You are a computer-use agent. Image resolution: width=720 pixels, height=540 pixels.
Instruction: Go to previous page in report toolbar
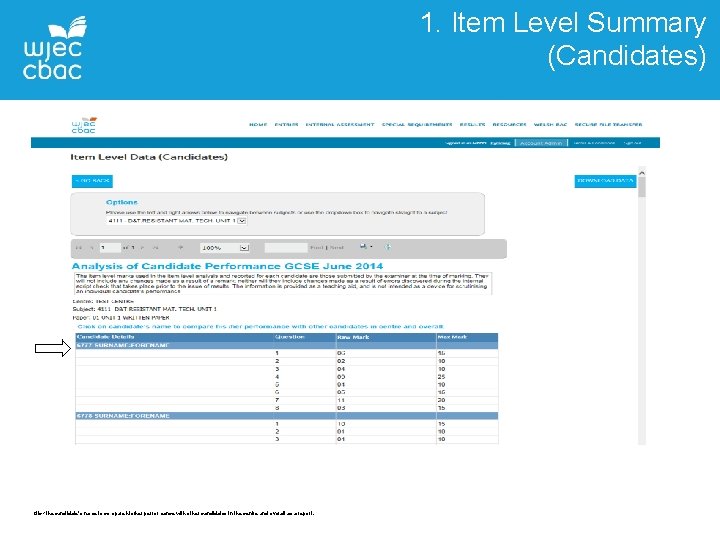(91, 248)
